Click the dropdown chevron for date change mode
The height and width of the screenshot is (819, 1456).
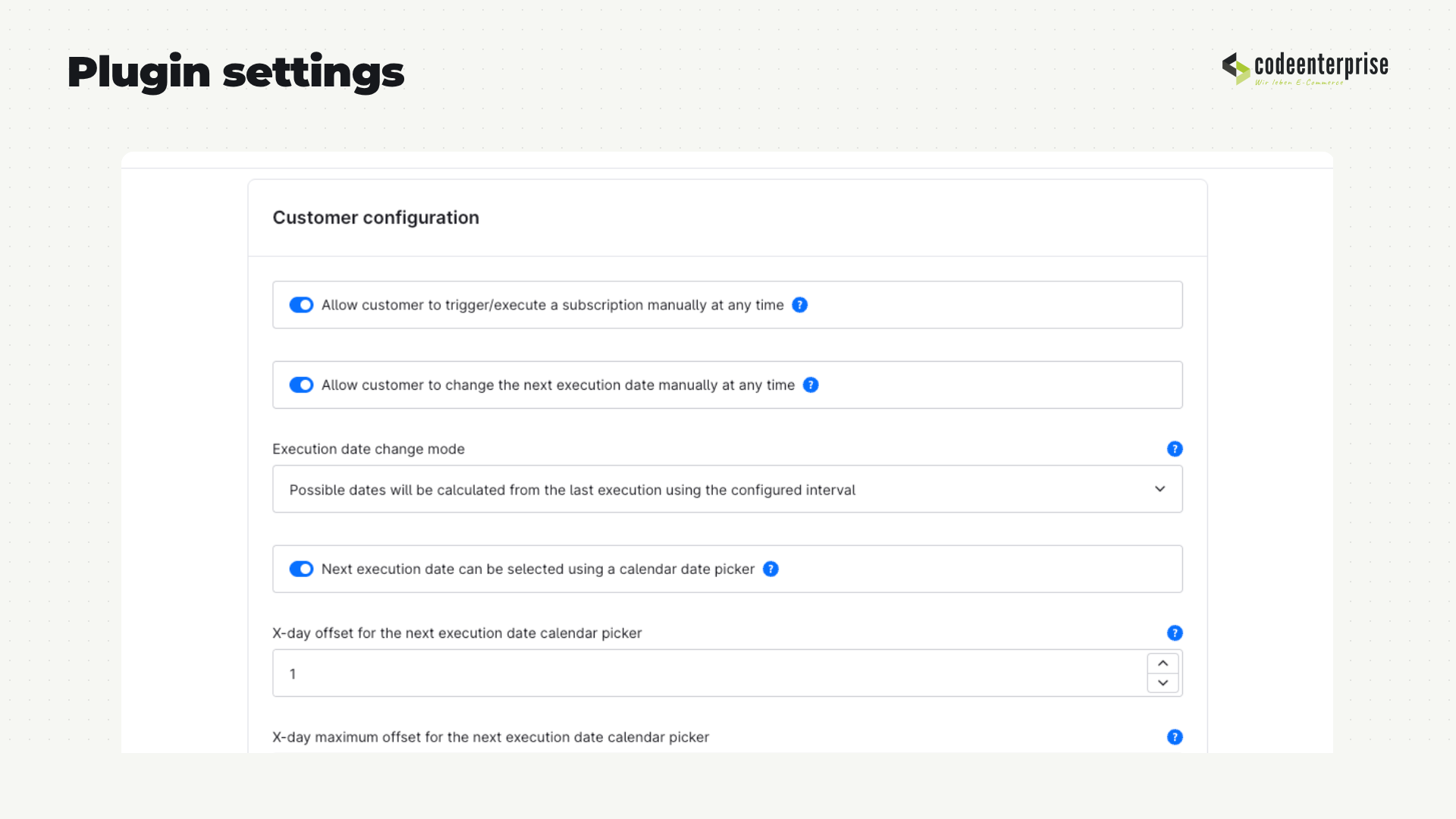point(1159,489)
